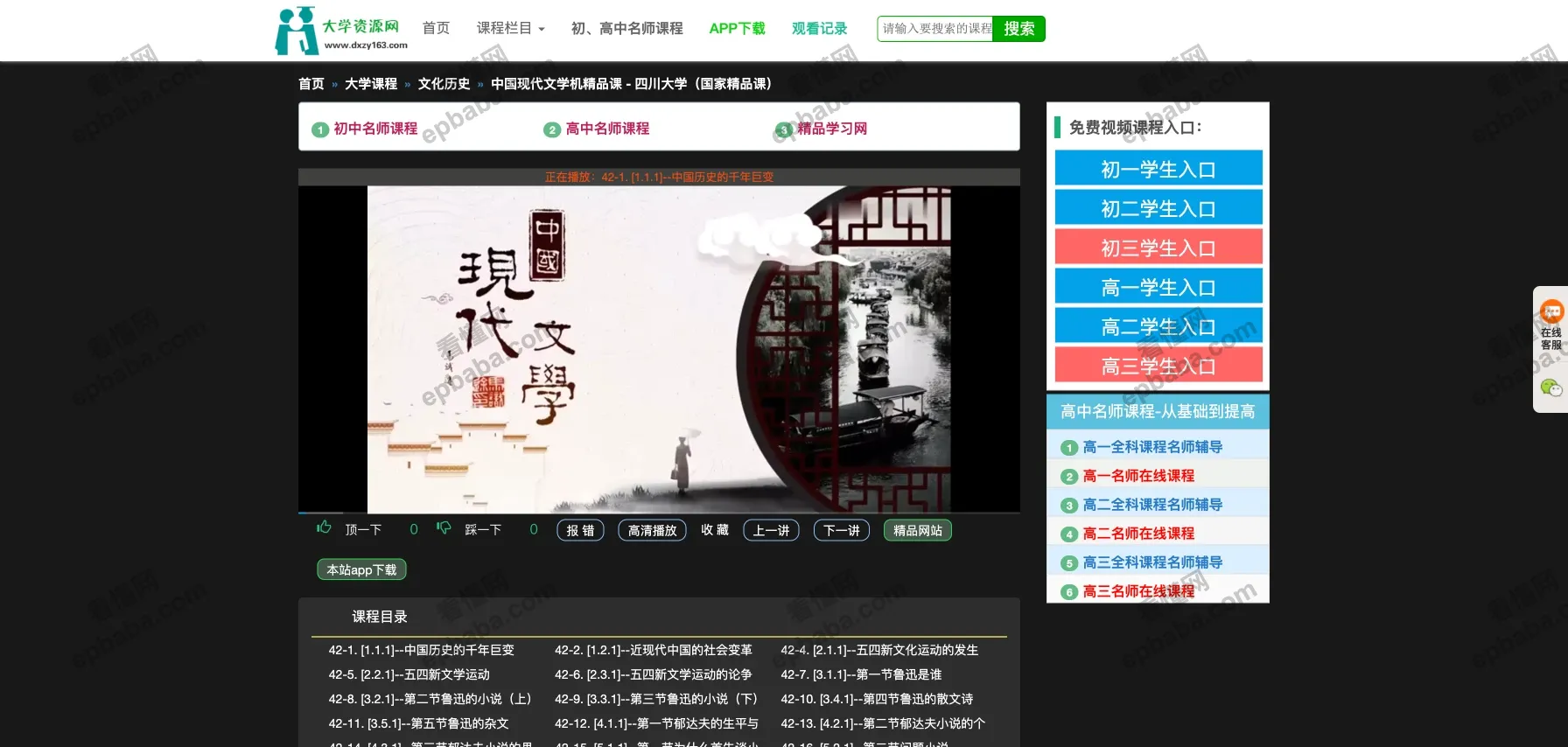Open 高一学生入口
Image resolution: width=1568 pixels, height=747 pixels.
1158,286
